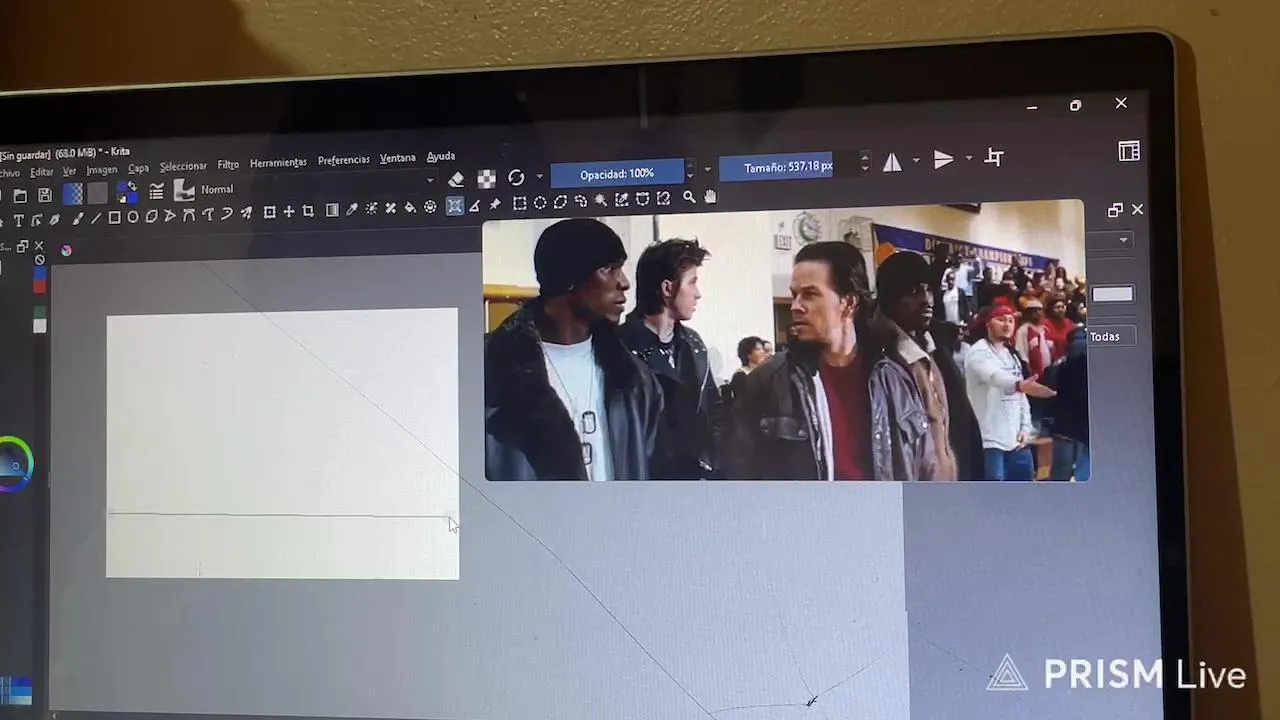The height and width of the screenshot is (720, 1280).
Task: Select the Color Sampler eyedropper tool
Action: (352, 209)
